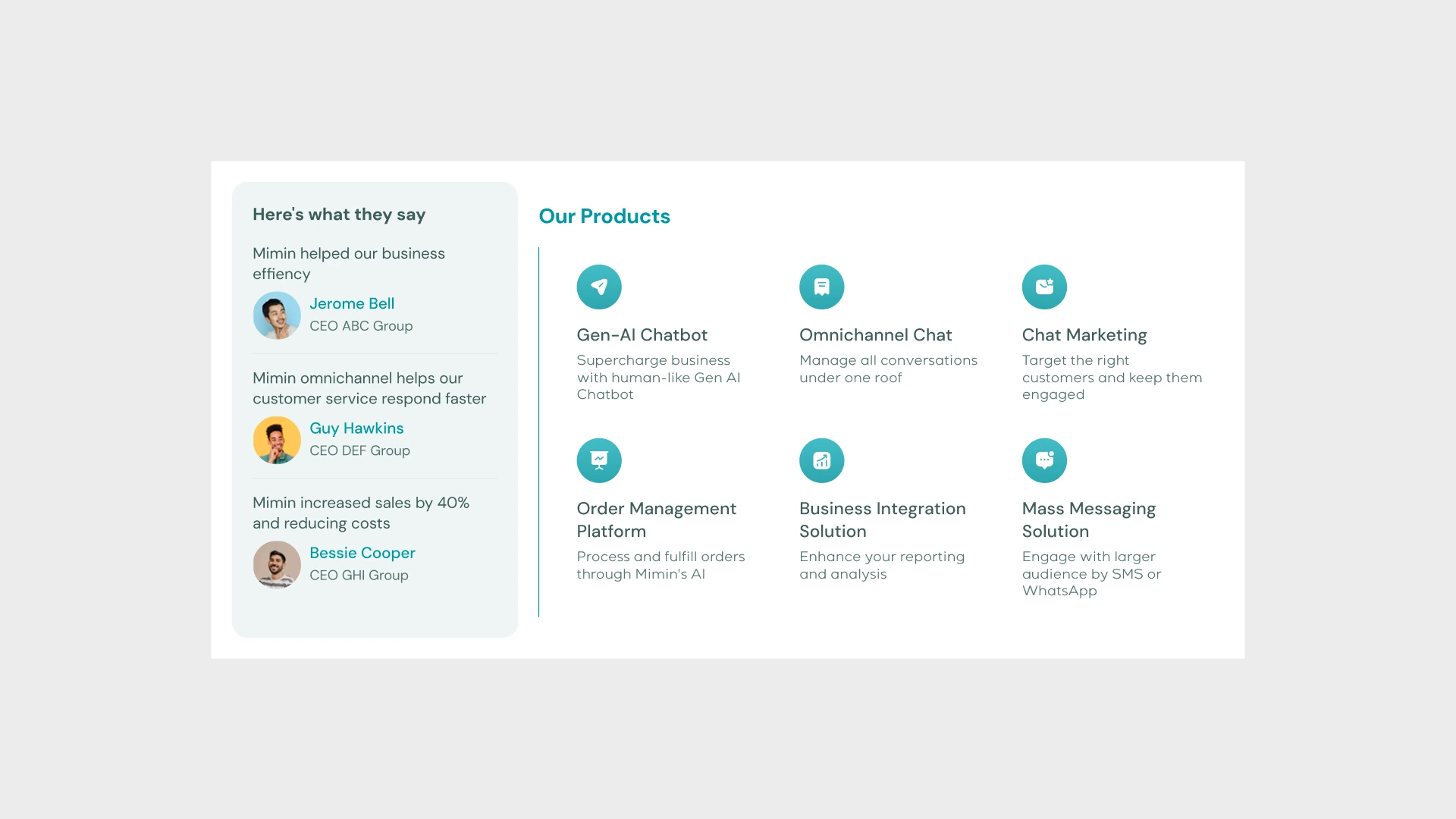Open Jerome Bell's profile photo
The image size is (1456, 819).
(277, 315)
